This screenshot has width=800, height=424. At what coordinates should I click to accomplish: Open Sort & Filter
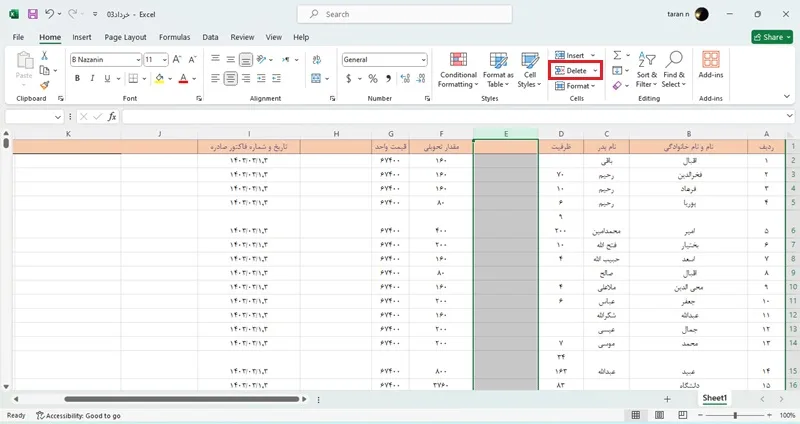pyautogui.click(x=646, y=70)
